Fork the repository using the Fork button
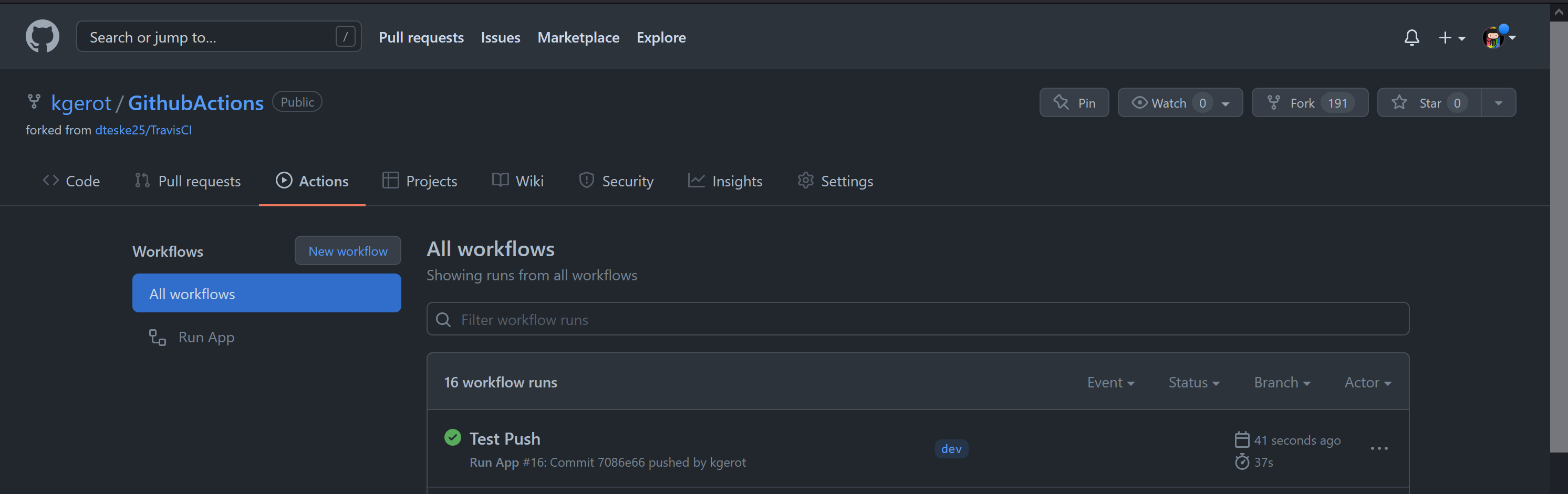The image size is (1568, 494). click(1310, 103)
